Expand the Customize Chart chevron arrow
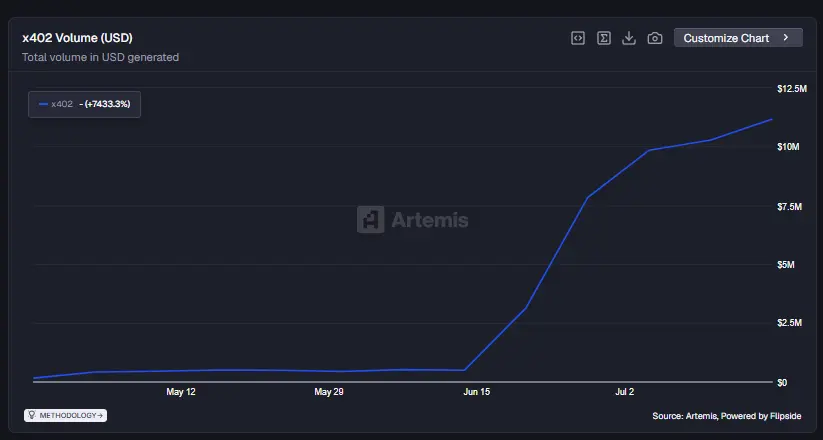This screenshot has width=823, height=440. point(786,38)
